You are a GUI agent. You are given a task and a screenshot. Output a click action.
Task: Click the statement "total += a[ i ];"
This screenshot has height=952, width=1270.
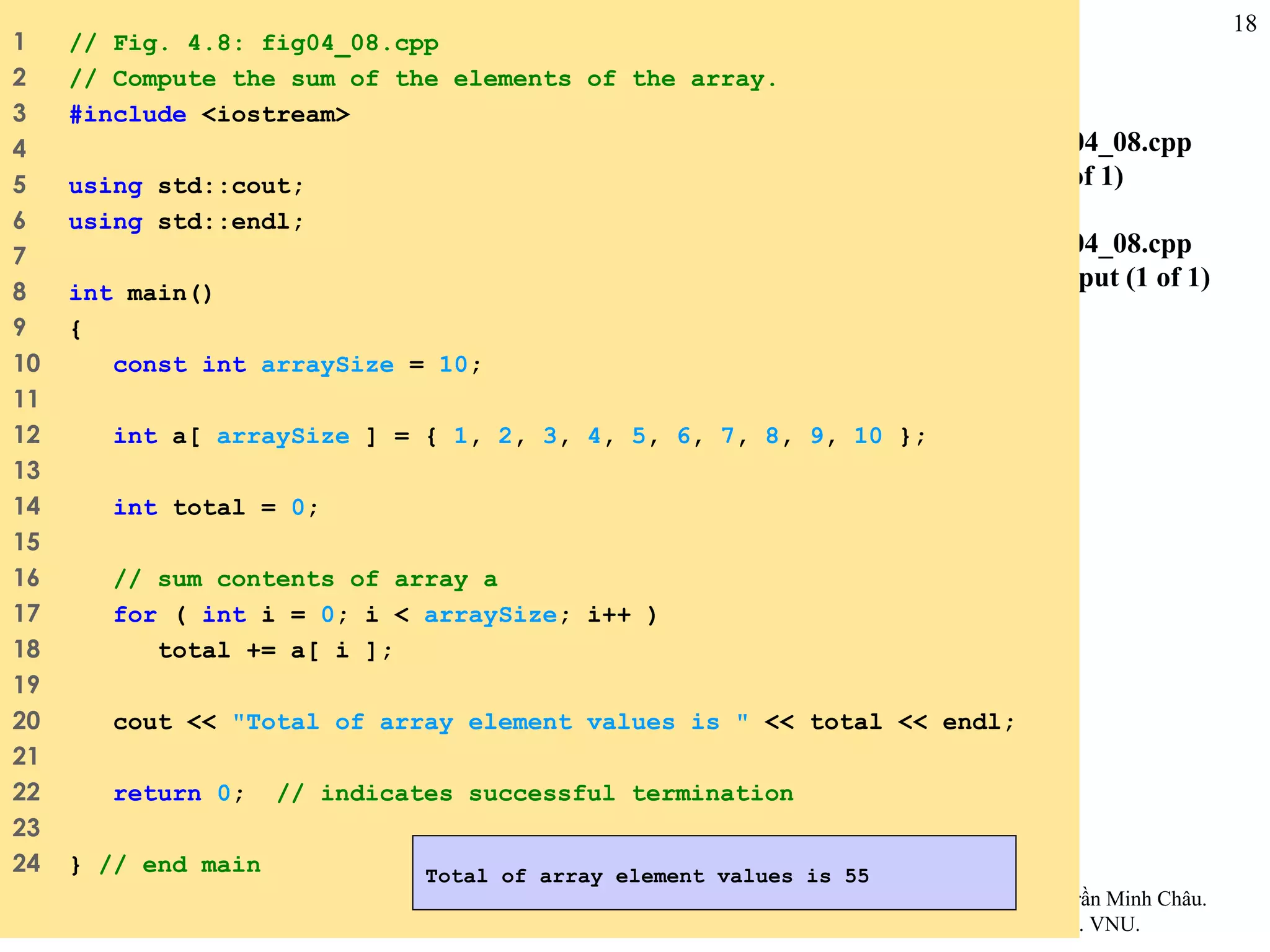275,651
